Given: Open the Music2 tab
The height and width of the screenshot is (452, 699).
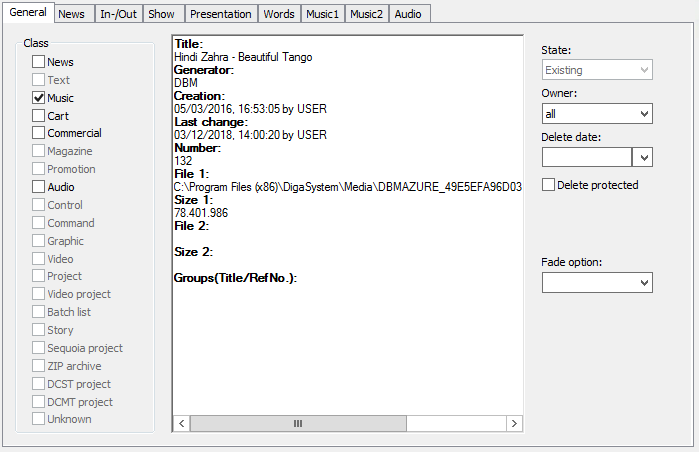Looking at the screenshot, I should pyautogui.click(x=367, y=14).
